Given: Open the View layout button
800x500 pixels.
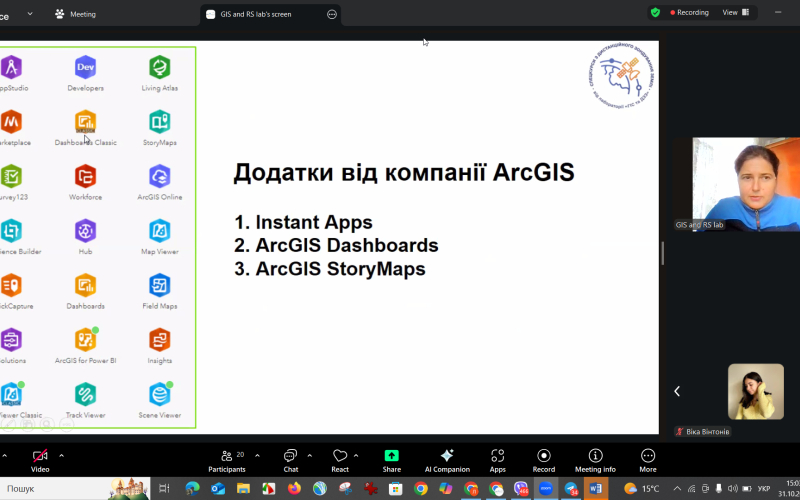Looking at the screenshot, I should [734, 12].
